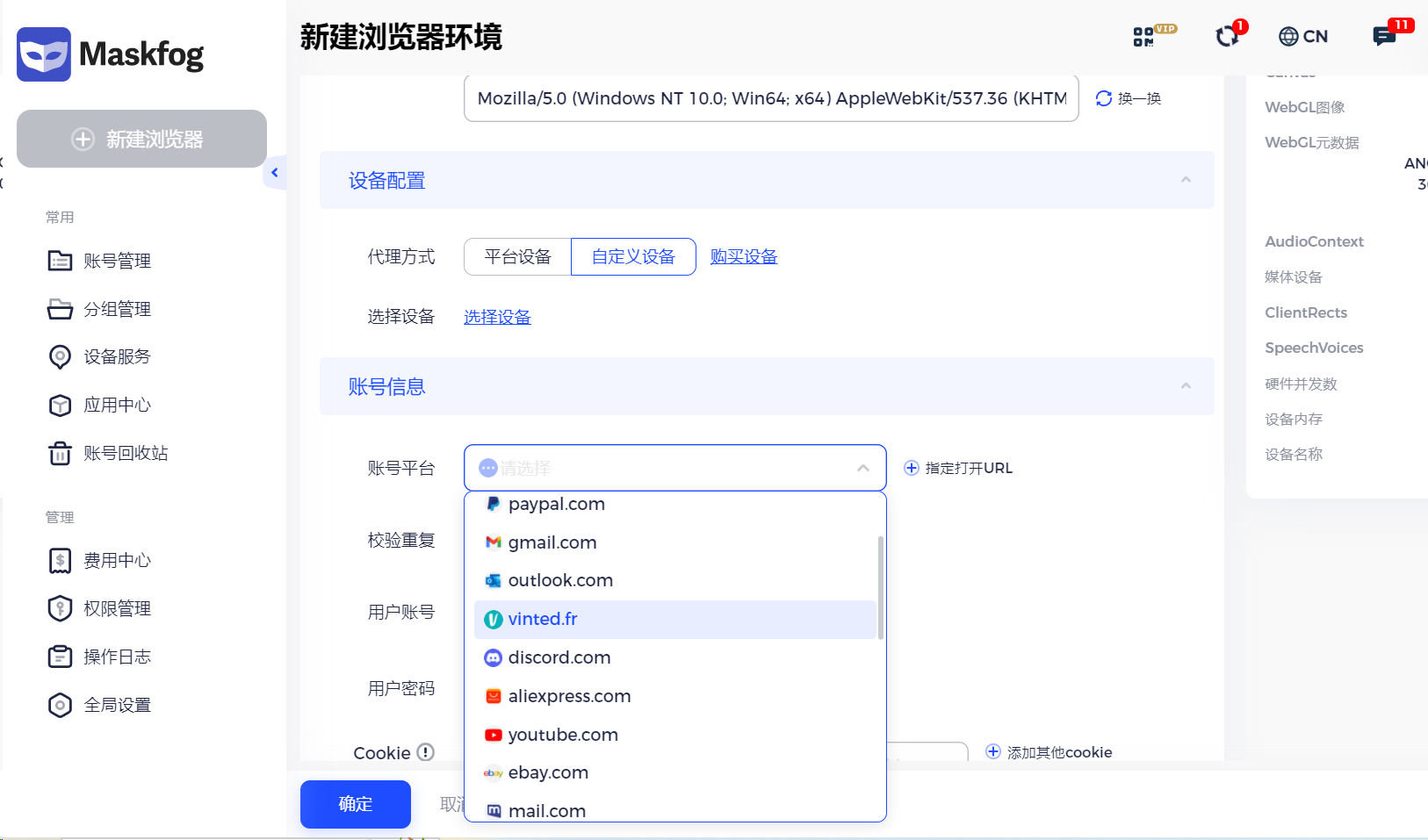Click the Cookie info icon
This screenshot has width=1428, height=840.
(x=426, y=752)
